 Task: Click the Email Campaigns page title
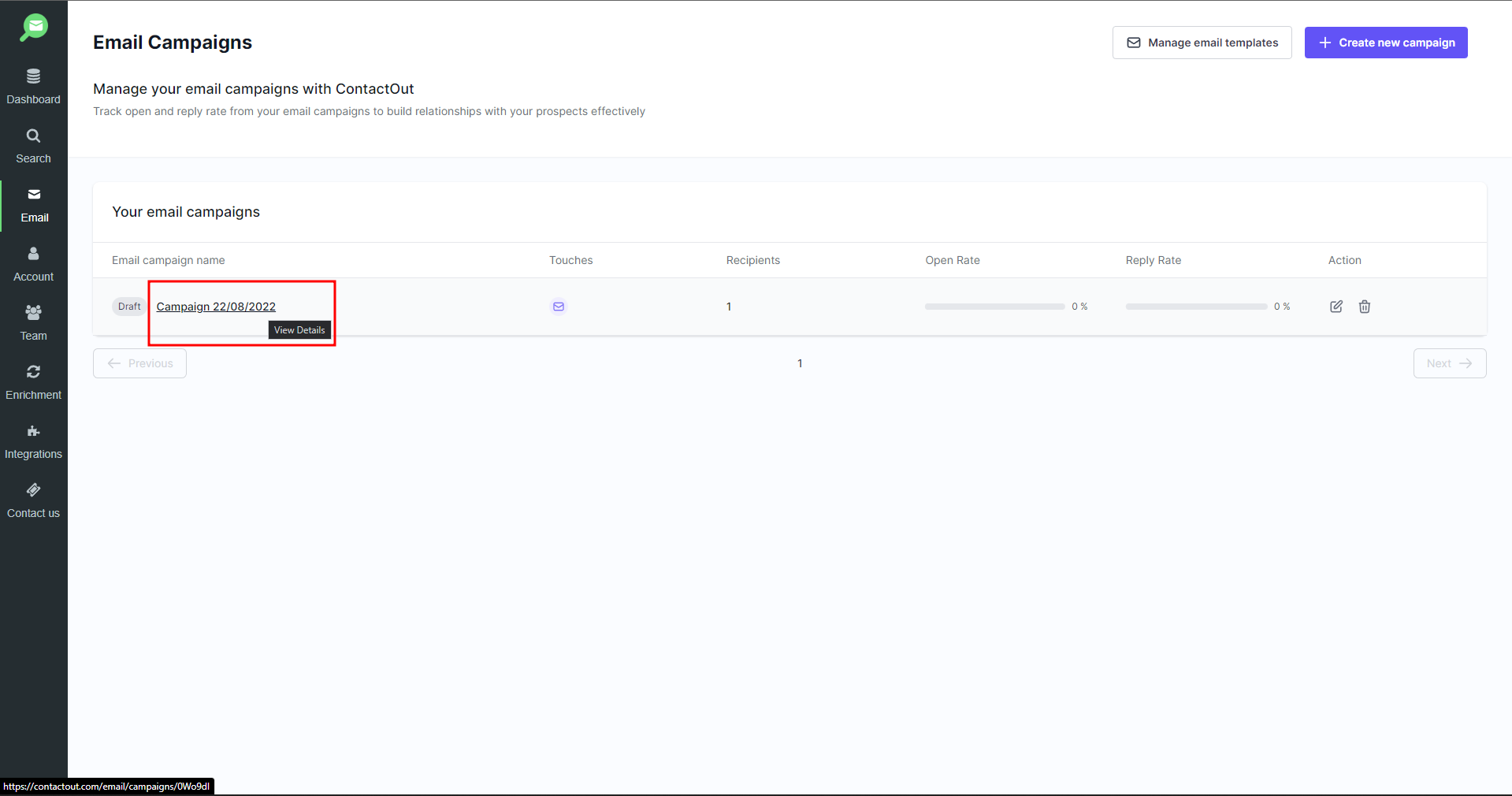173,43
